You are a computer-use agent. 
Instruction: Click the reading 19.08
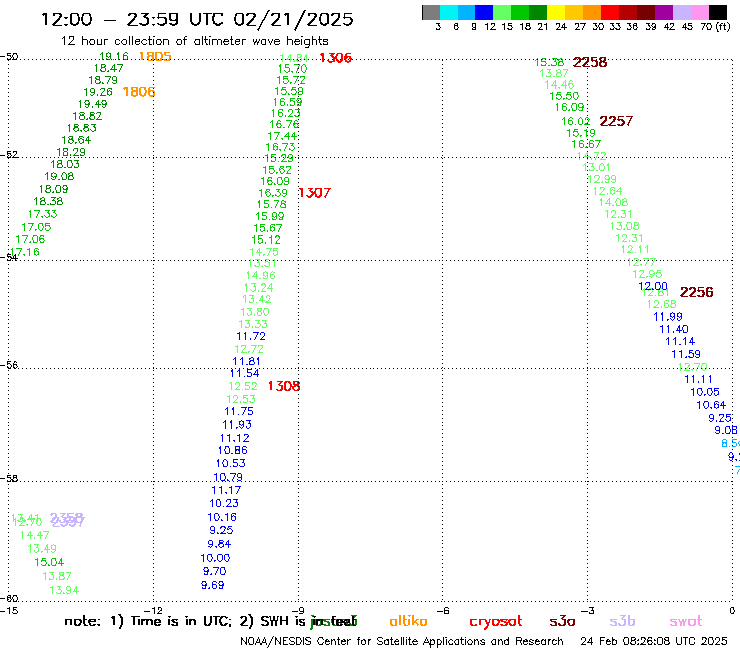(59, 177)
